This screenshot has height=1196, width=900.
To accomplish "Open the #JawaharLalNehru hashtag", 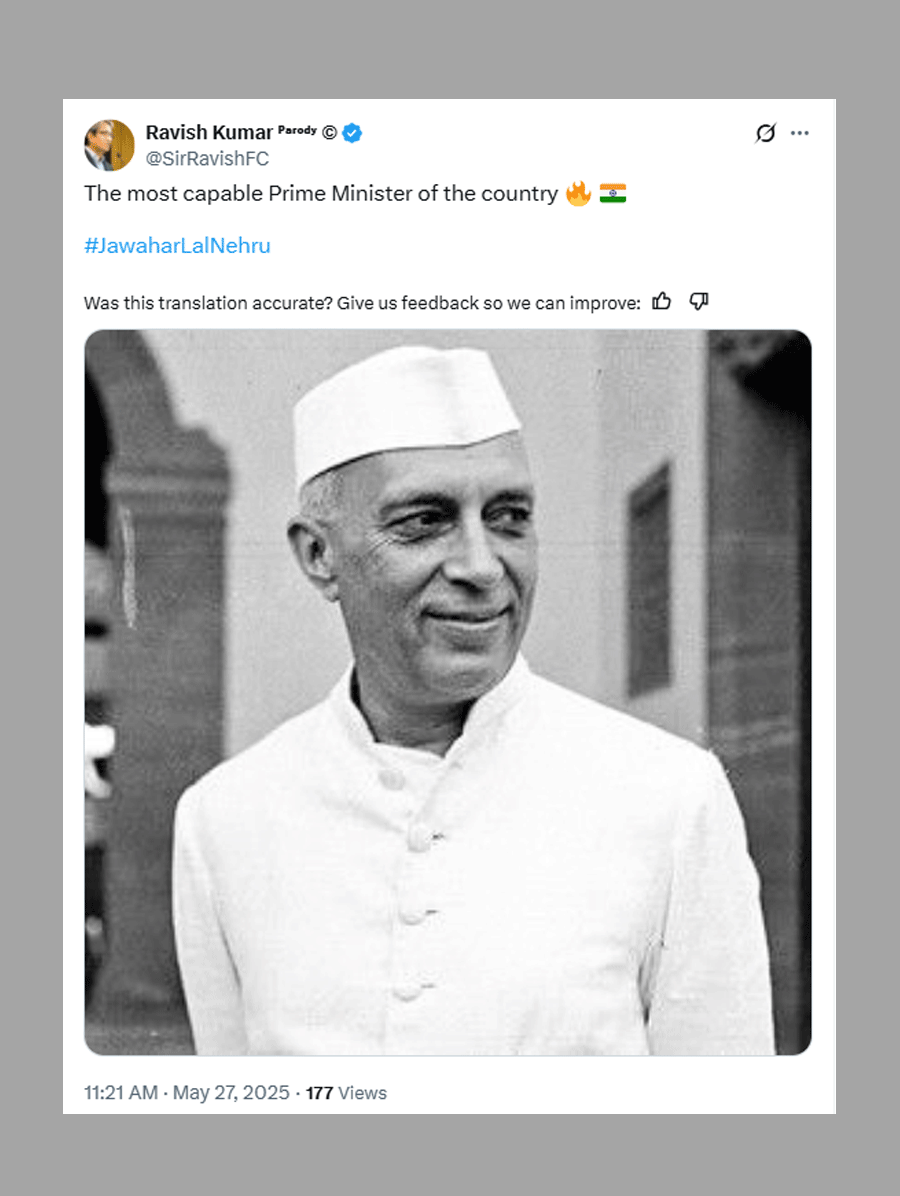I will click(x=176, y=245).
